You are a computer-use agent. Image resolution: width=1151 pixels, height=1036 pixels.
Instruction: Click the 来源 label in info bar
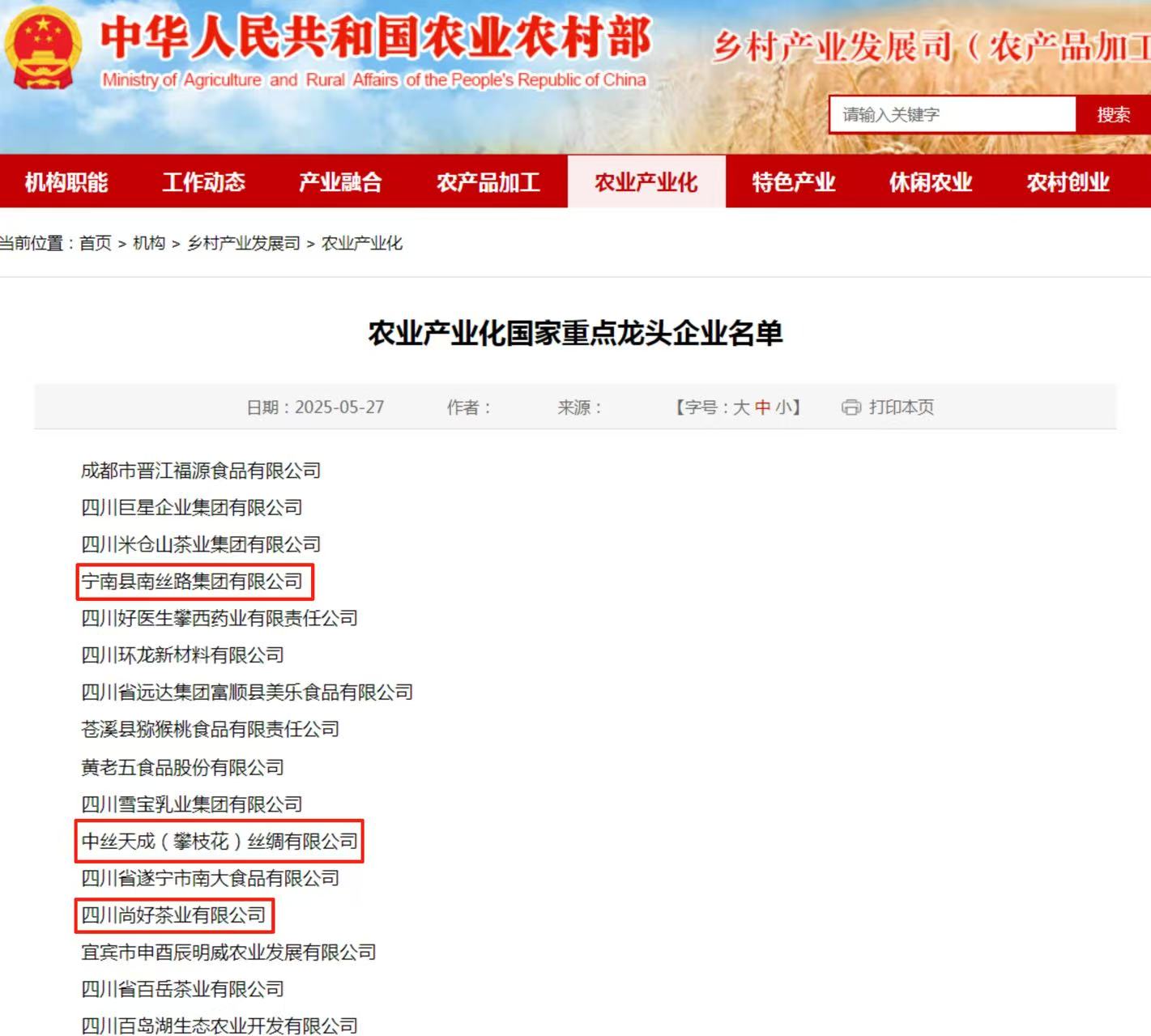pyautogui.click(x=579, y=407)
